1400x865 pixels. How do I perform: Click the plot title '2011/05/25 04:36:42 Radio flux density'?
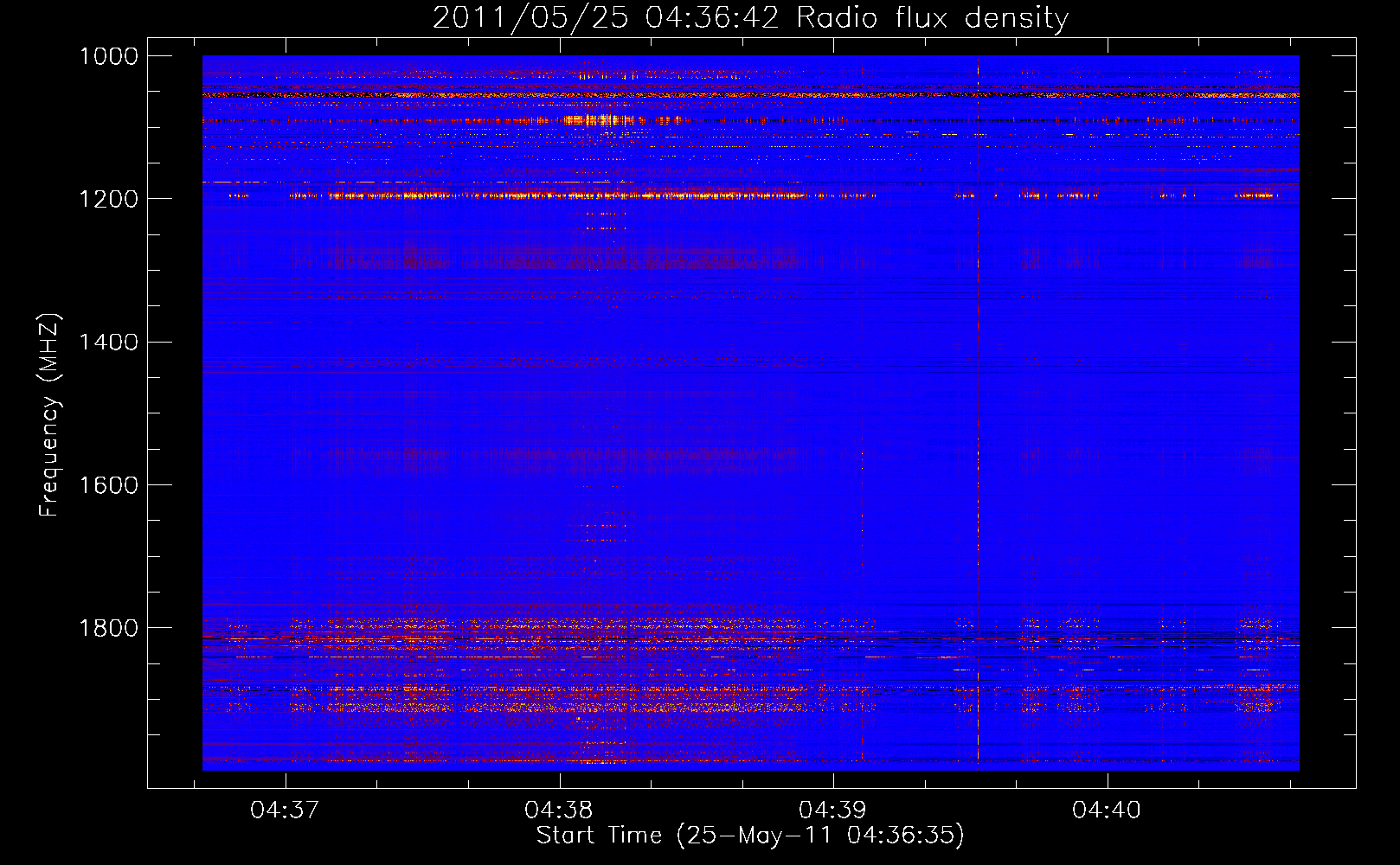(x=750, y=18)
